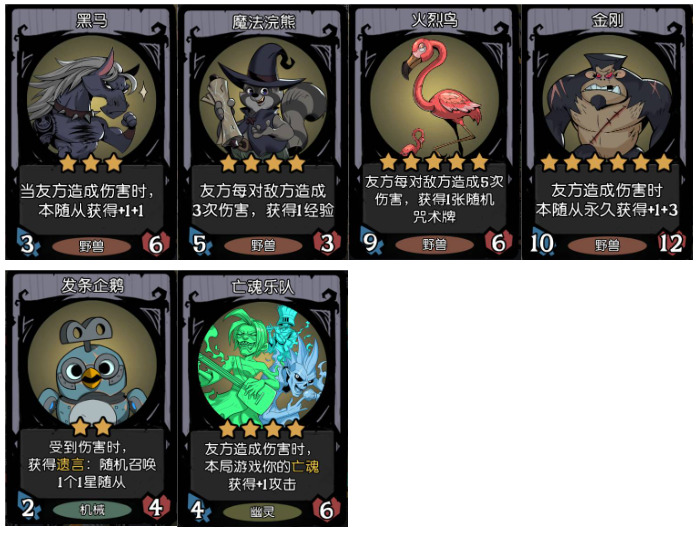Click the health heart 6 on 黑马
This screenshot has width=700, height=533.
(x=155, y=244)
